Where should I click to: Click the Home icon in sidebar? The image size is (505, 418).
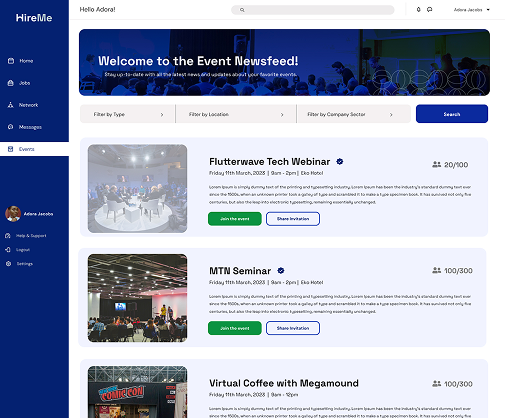[11, 61]
